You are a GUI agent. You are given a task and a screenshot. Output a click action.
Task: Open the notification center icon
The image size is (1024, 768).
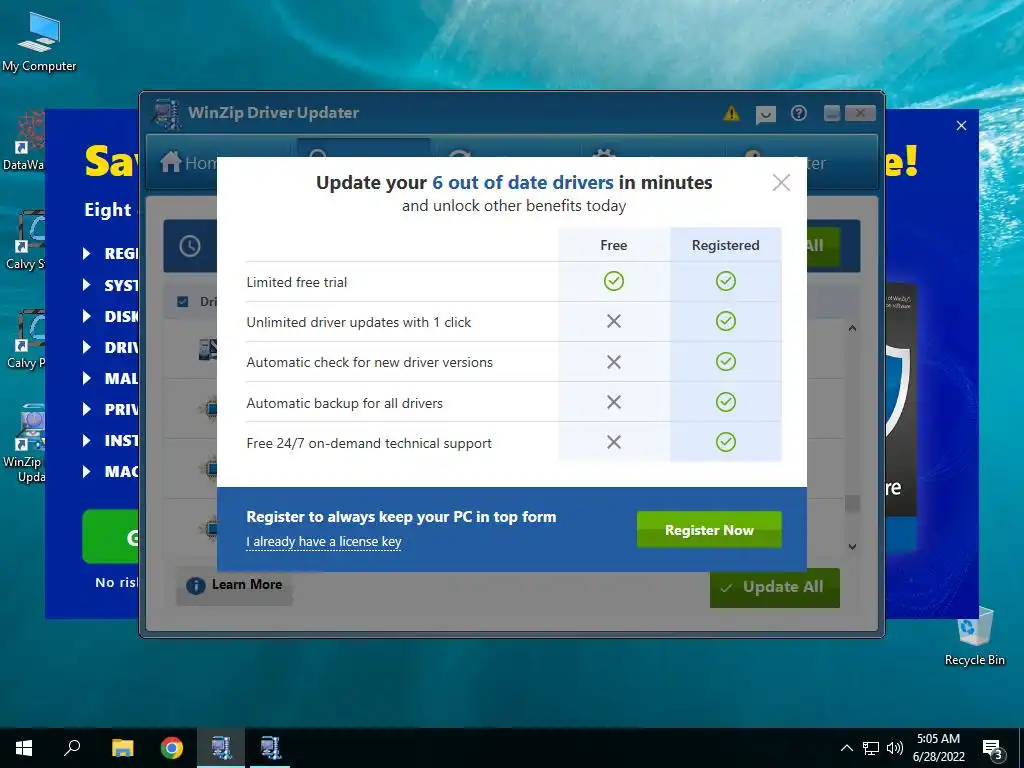click(993, 750)
